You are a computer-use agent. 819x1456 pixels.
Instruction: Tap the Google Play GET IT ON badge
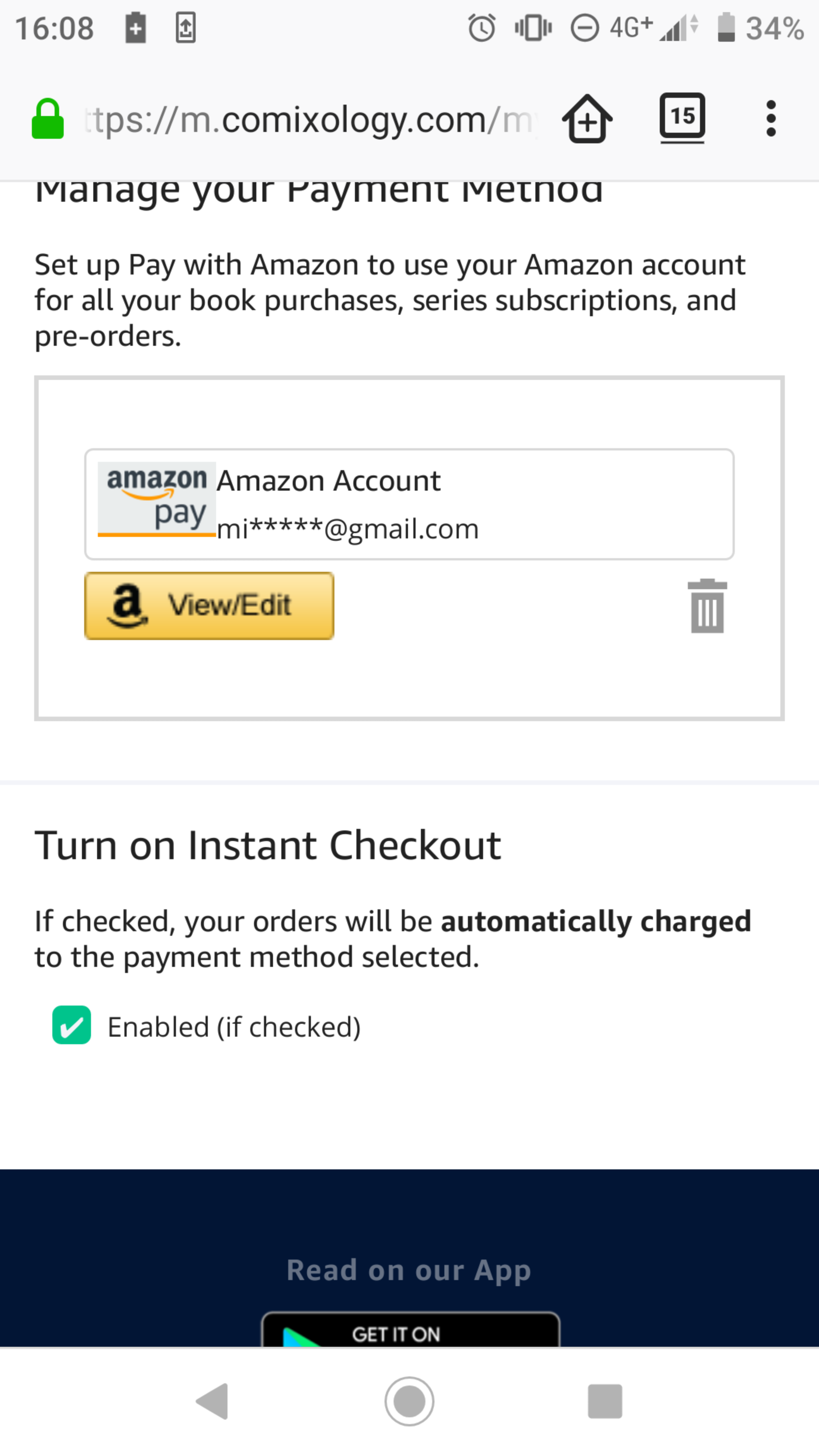pyautogui.click(x=410, y=1329)
